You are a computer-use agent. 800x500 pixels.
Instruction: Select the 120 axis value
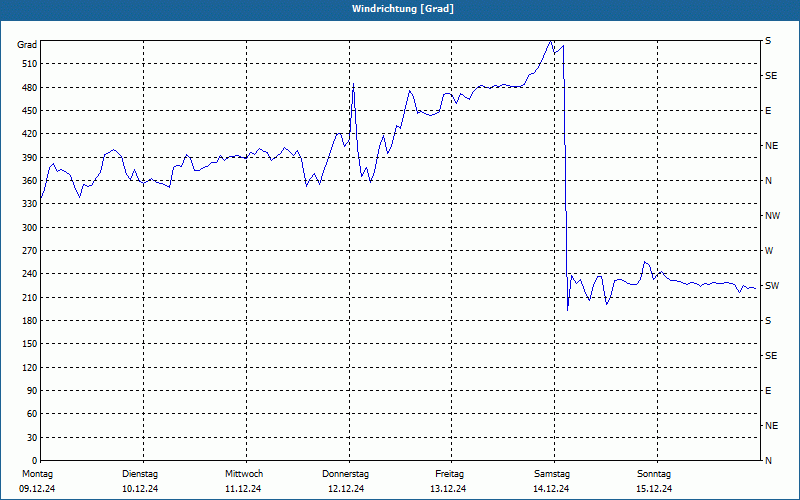(30, 367)
